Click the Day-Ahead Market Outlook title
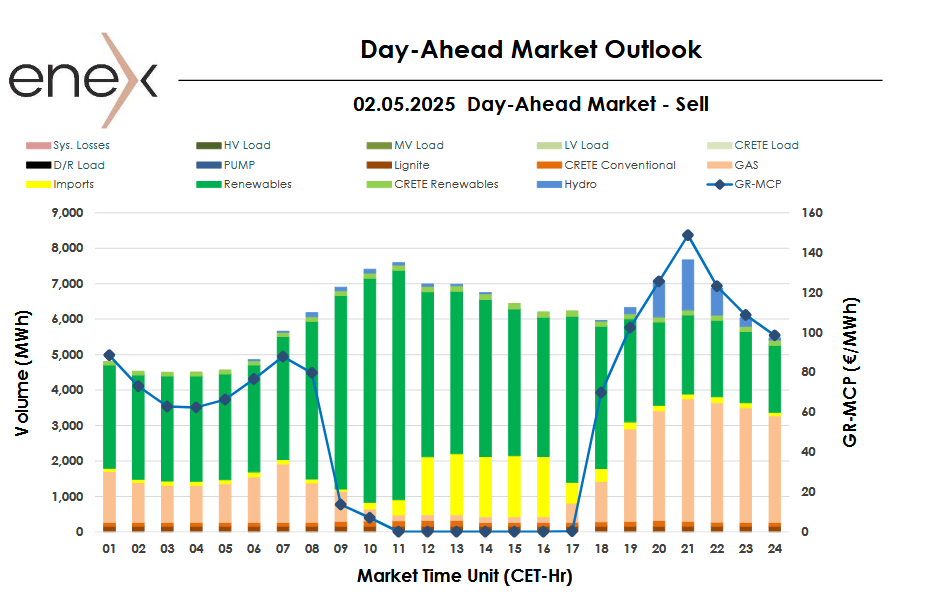The height and width of the screenshot is (599, 947). click(x=530, y=50)
